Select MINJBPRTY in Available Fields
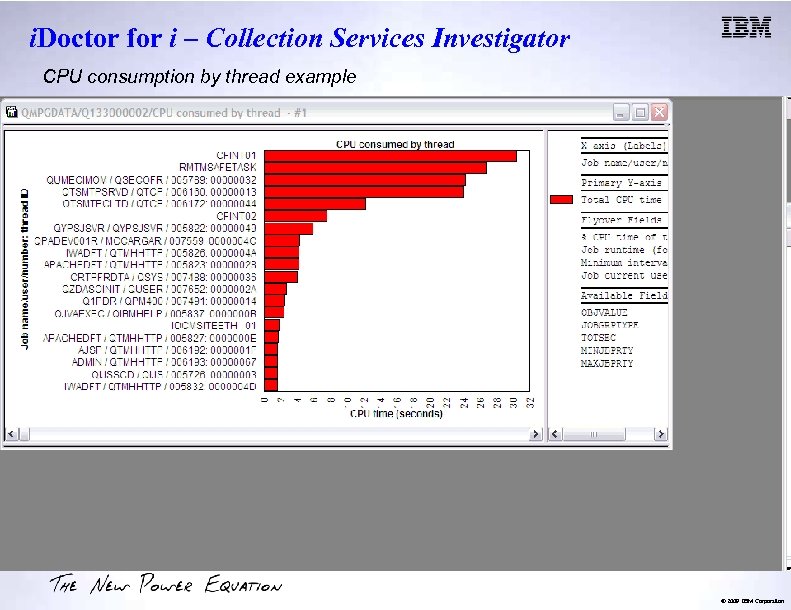The width and height of the screenshot is (791, 610). tap(606, 351)
